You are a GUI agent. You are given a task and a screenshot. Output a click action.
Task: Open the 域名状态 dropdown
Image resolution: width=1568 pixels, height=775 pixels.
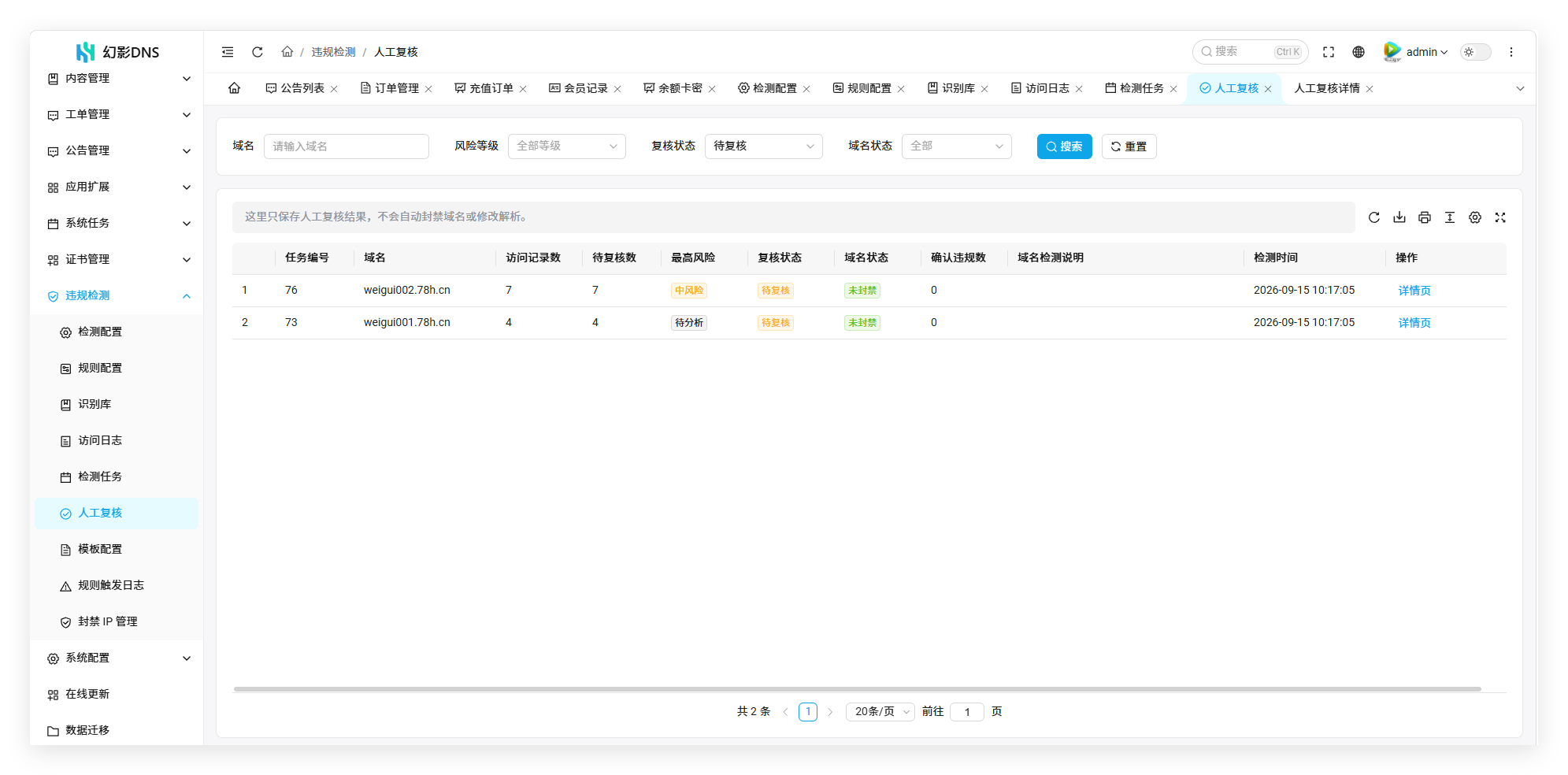point(956,146)
